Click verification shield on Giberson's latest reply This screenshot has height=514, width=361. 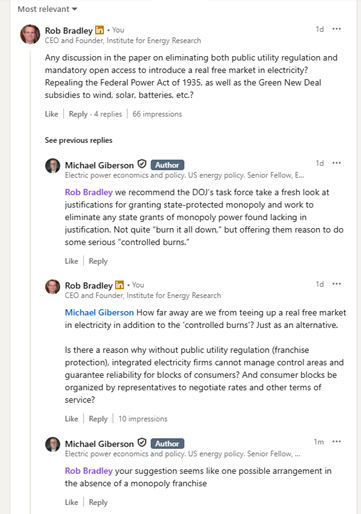click(142, 443)
